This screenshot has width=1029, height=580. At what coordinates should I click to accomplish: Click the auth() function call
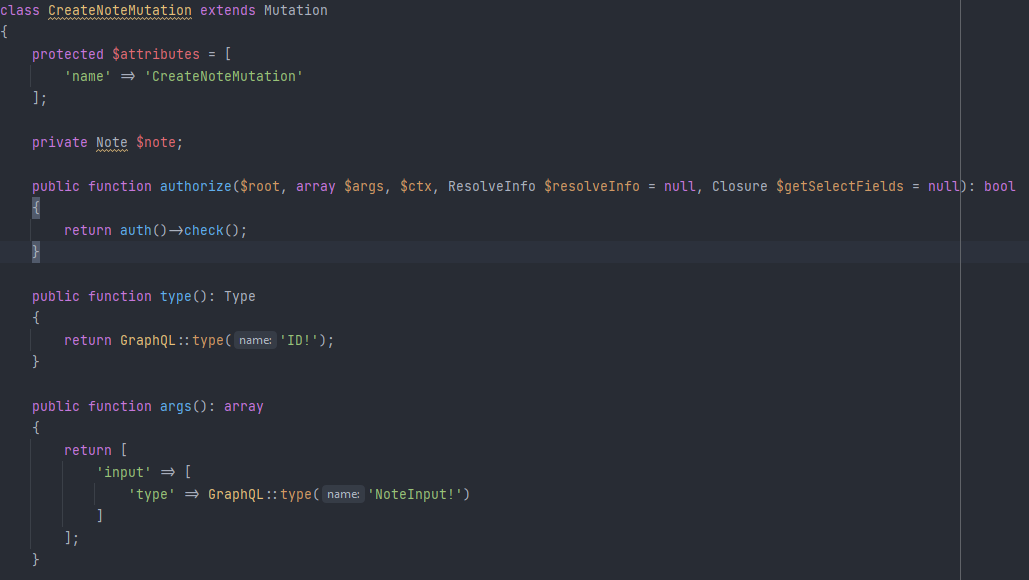pos(144,230)
